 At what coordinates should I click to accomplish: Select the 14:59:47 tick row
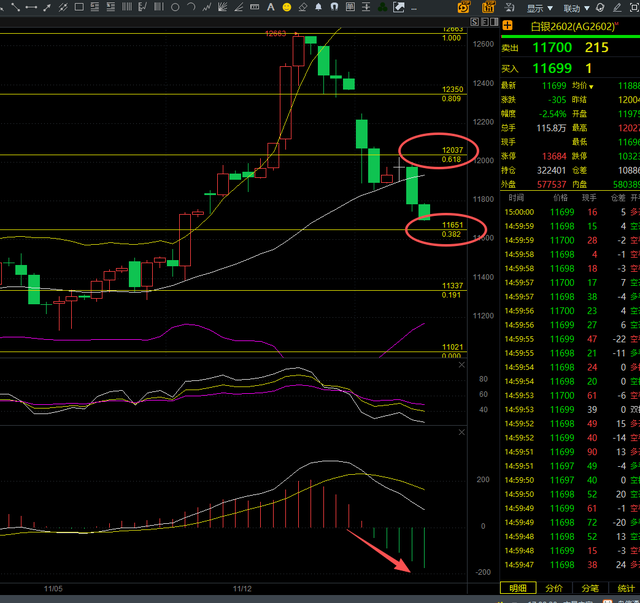tap(570, 565)
